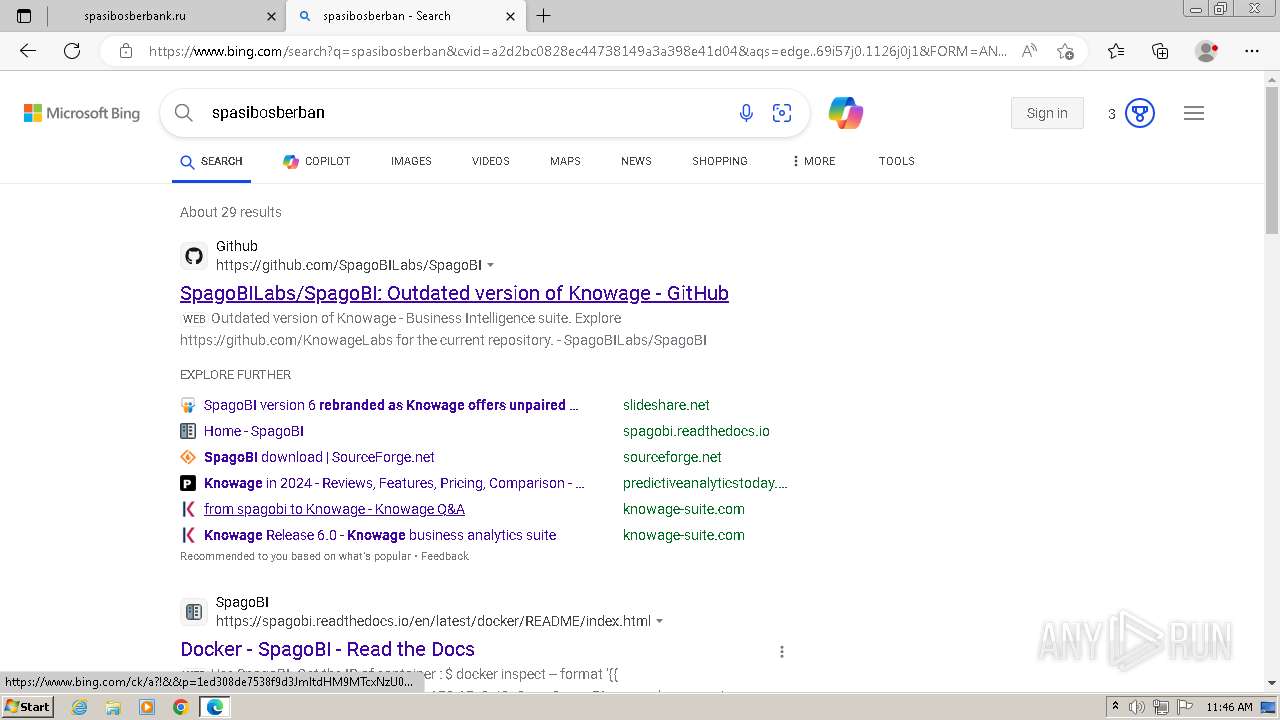Switch to the NEWS tab
This screenshot has width=1280, height=720.
pyautogui.click(x=636, y=161)
